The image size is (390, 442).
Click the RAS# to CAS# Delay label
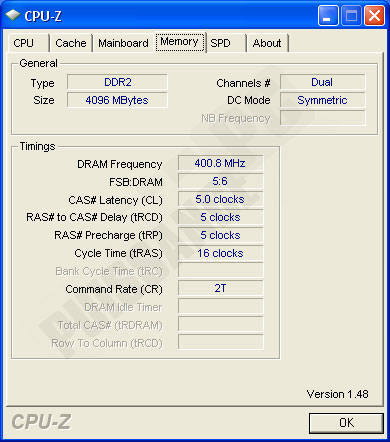[94, 217]
